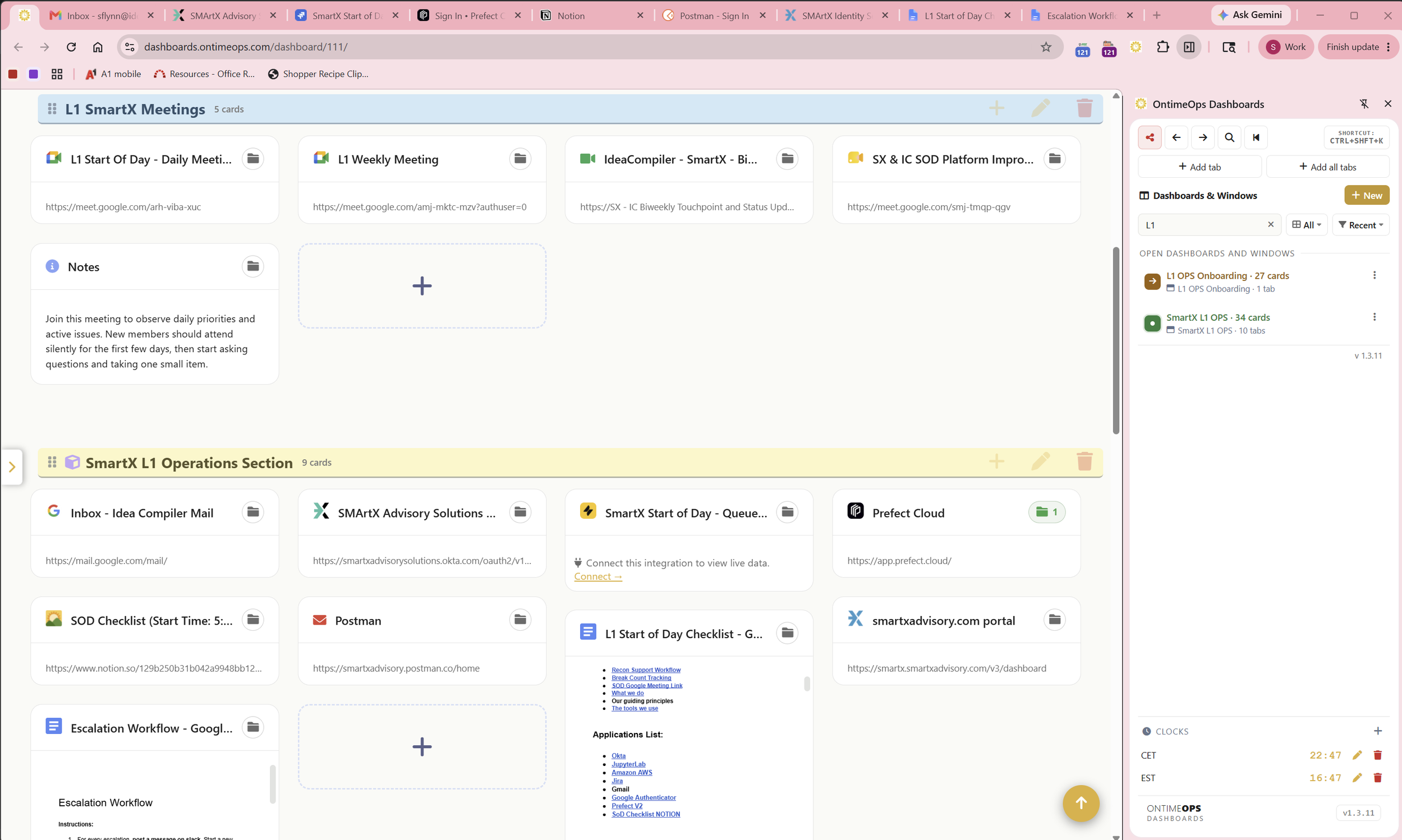This screenshot has width=1402, height=840.
Task: Click the skip-to-first icon in OntimeOps panel
Action: 1256,137
